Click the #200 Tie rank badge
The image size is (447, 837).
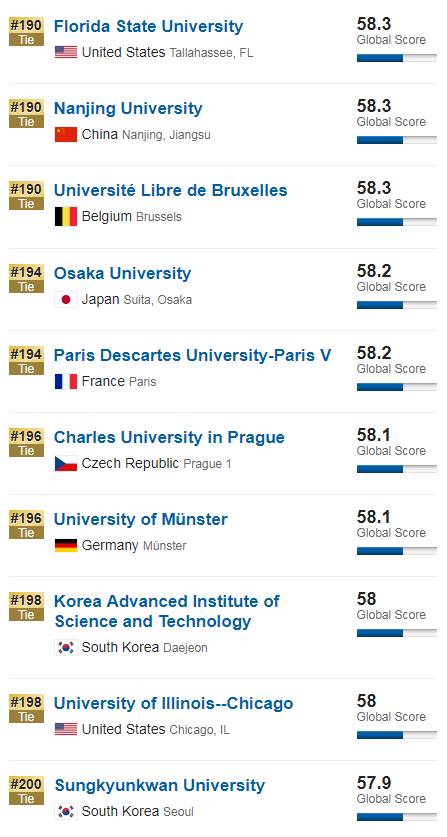[26, 791]
